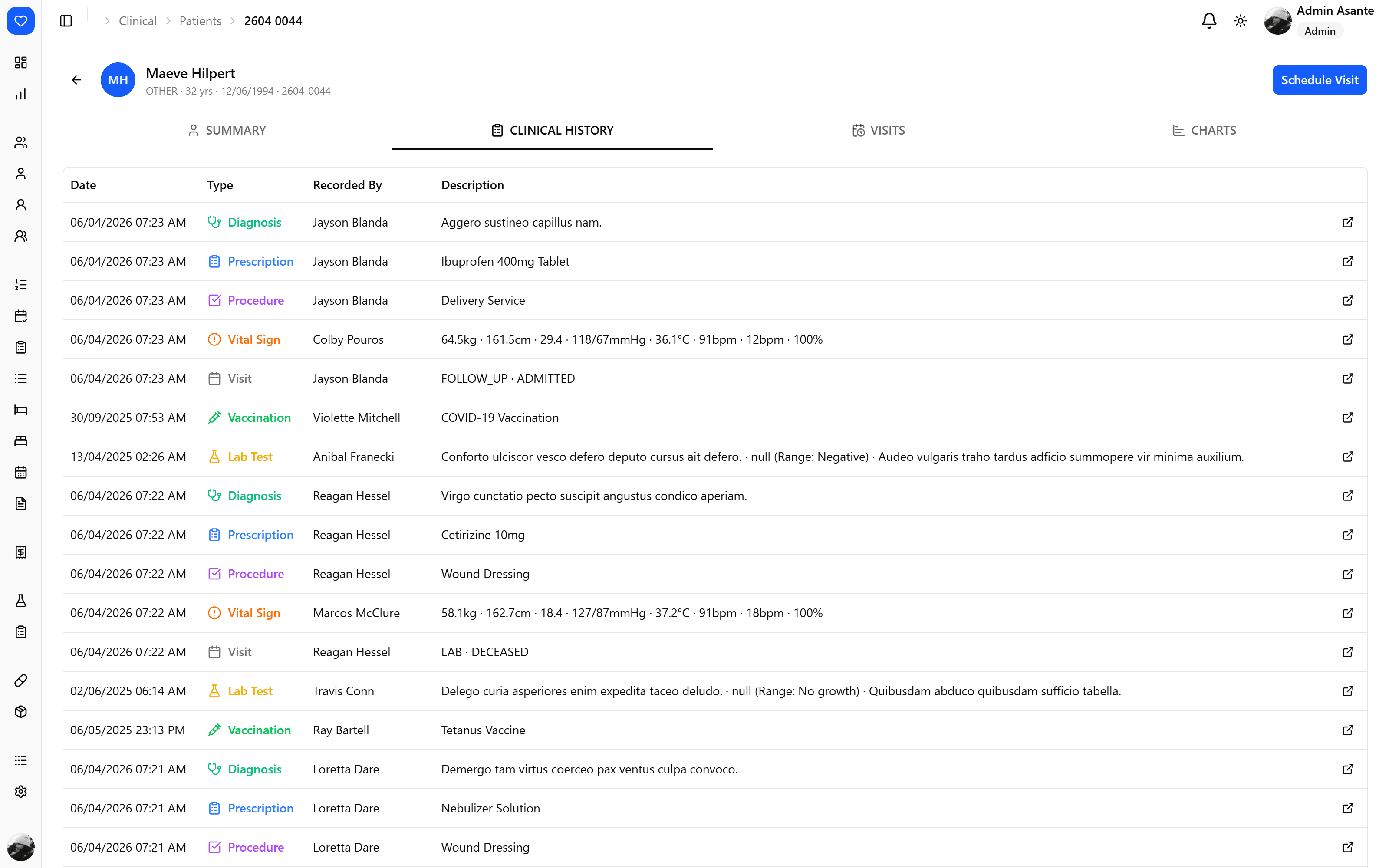Switch to the Visits tab

pos(878,130)
